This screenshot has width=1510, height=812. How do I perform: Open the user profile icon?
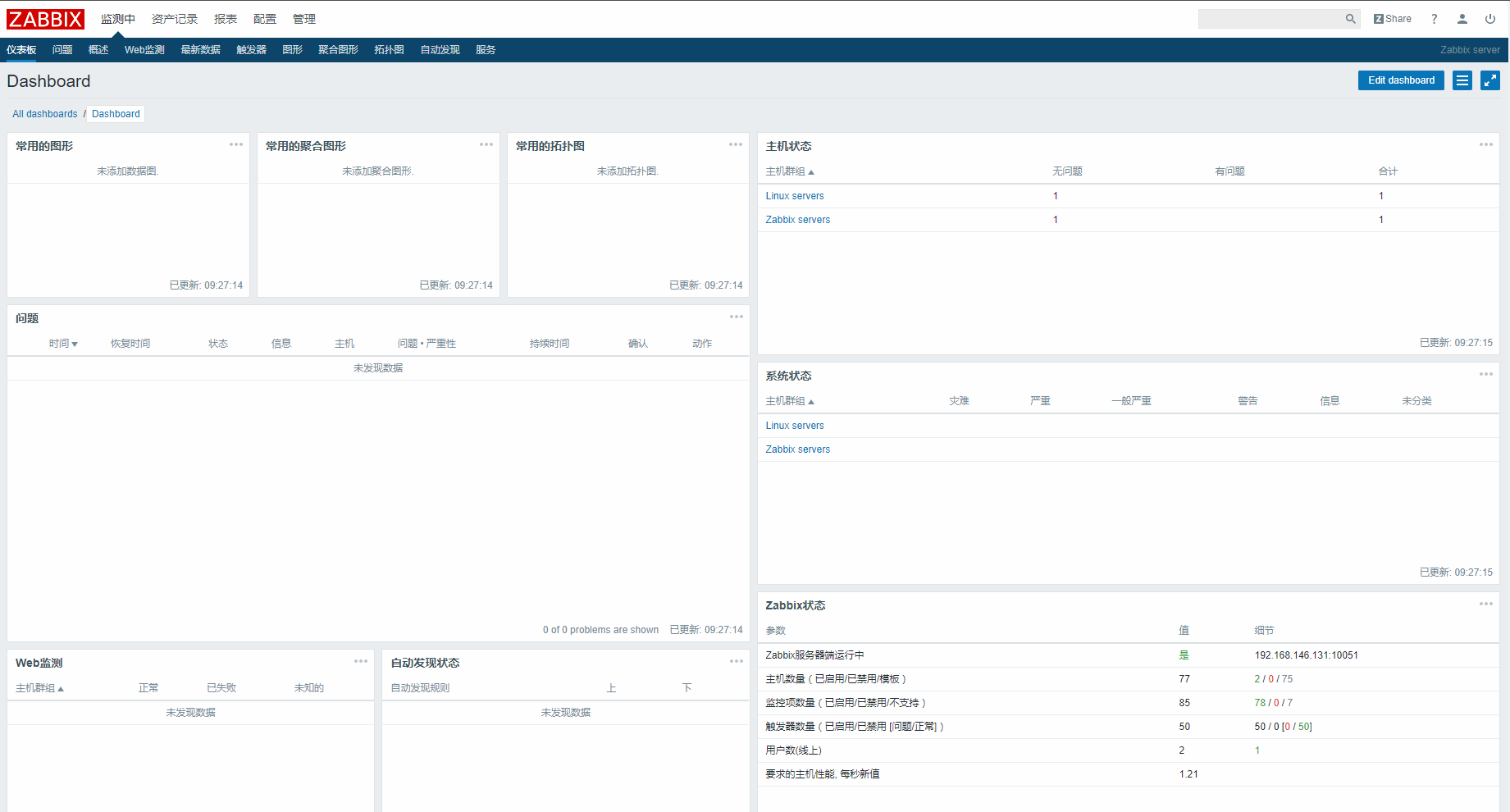[x=1462, y=19]
